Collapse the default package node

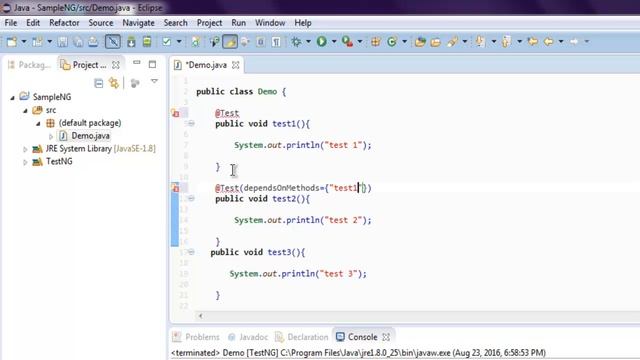38,123
